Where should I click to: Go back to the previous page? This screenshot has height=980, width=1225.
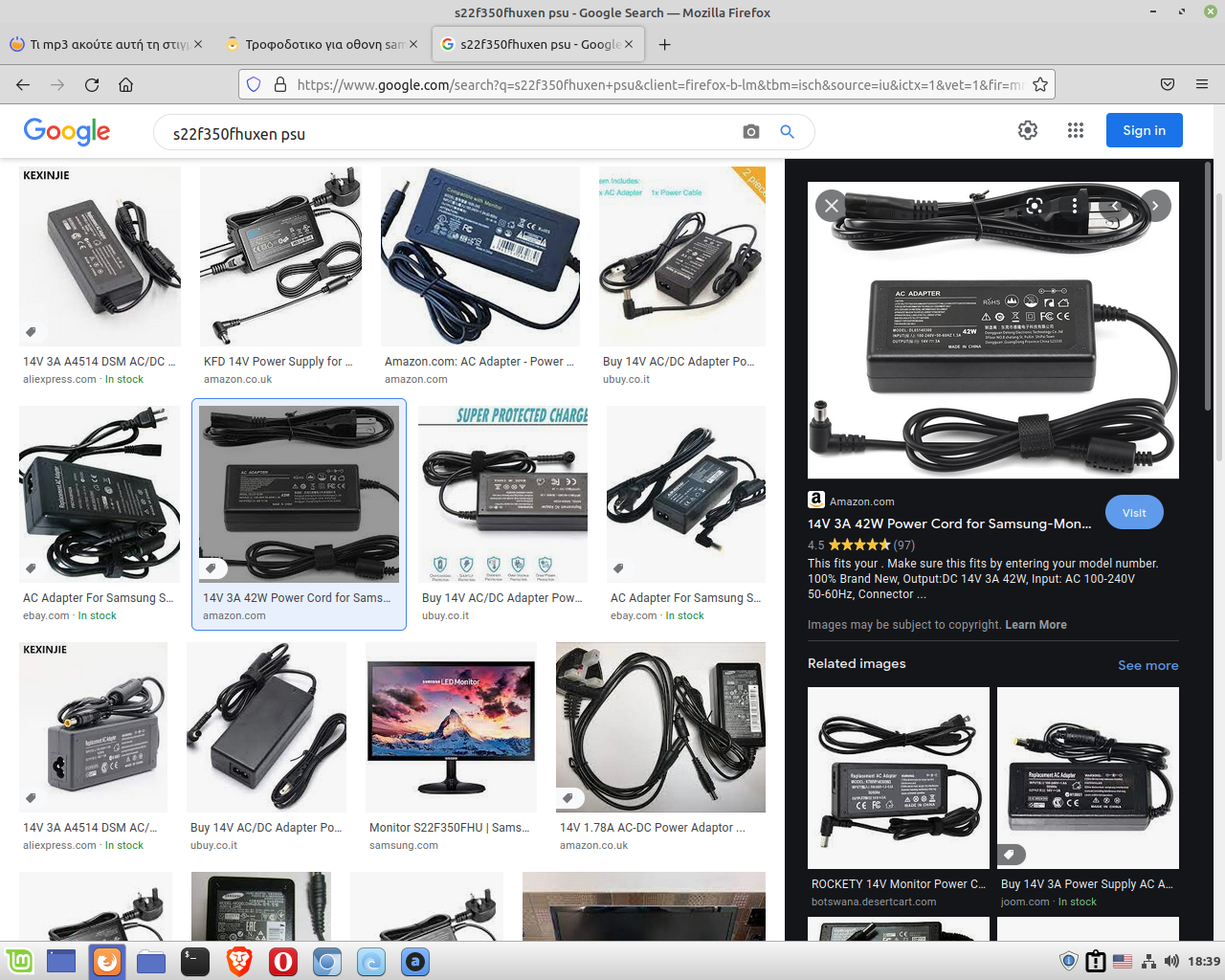click(23, 84)
